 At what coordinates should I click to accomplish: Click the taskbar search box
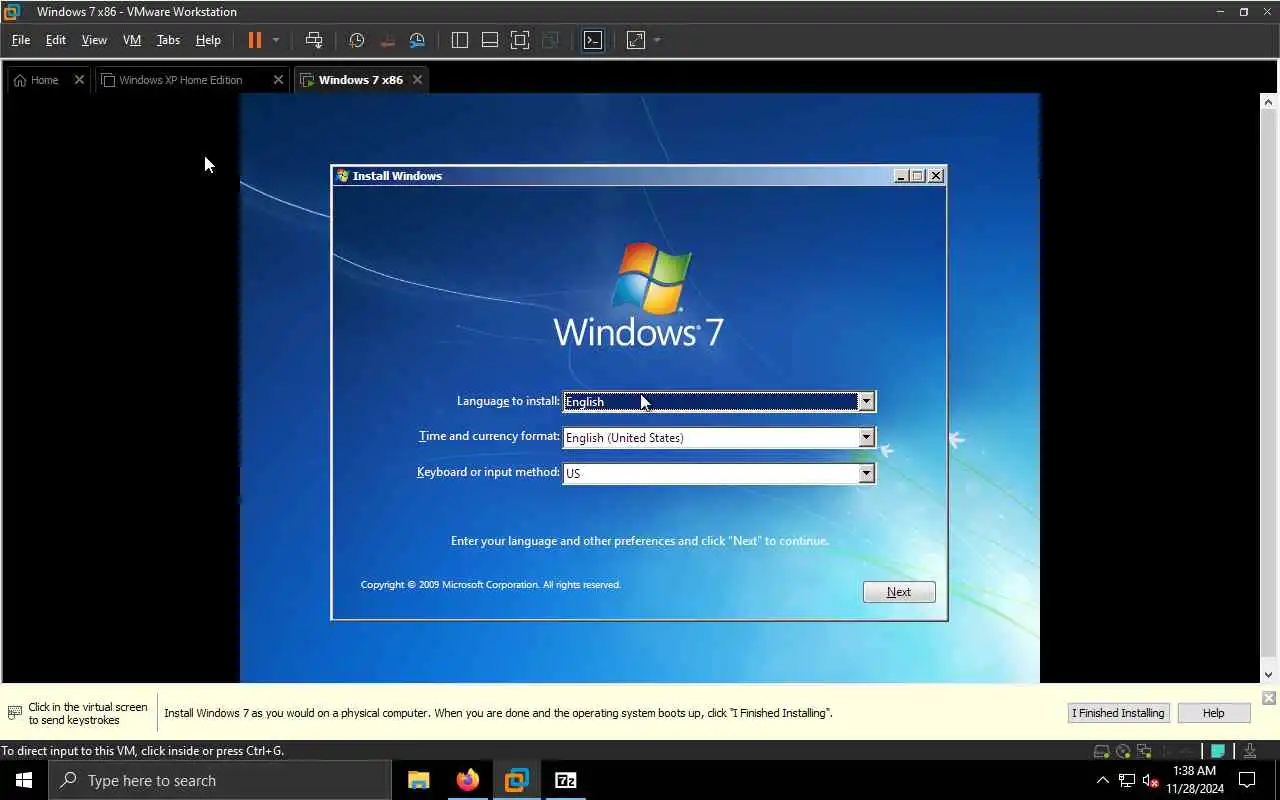219,780
